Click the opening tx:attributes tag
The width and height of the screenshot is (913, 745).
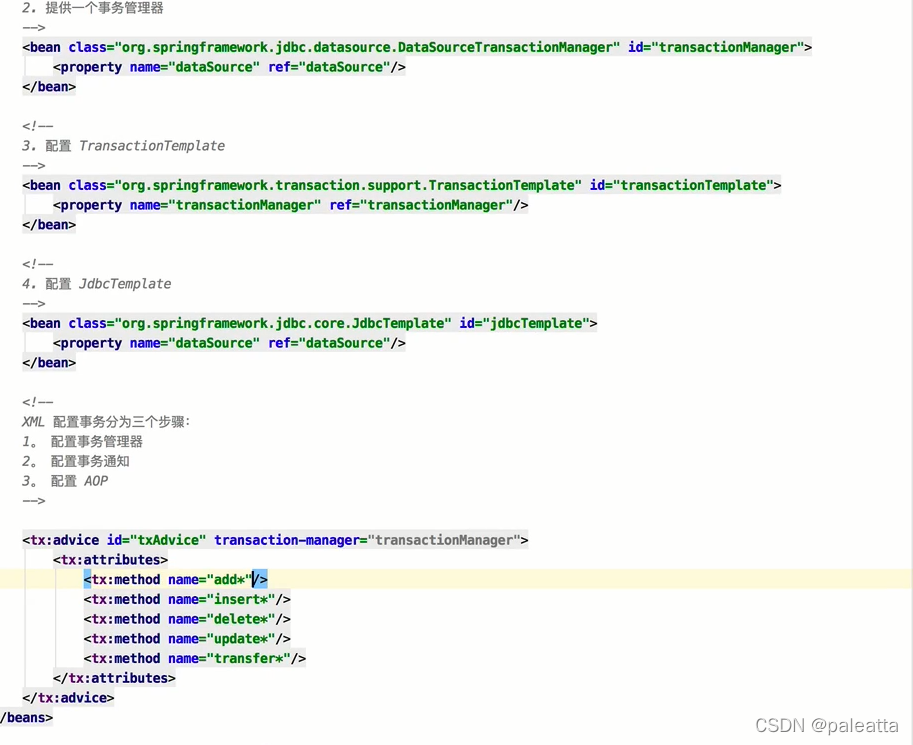pos(110,560)
